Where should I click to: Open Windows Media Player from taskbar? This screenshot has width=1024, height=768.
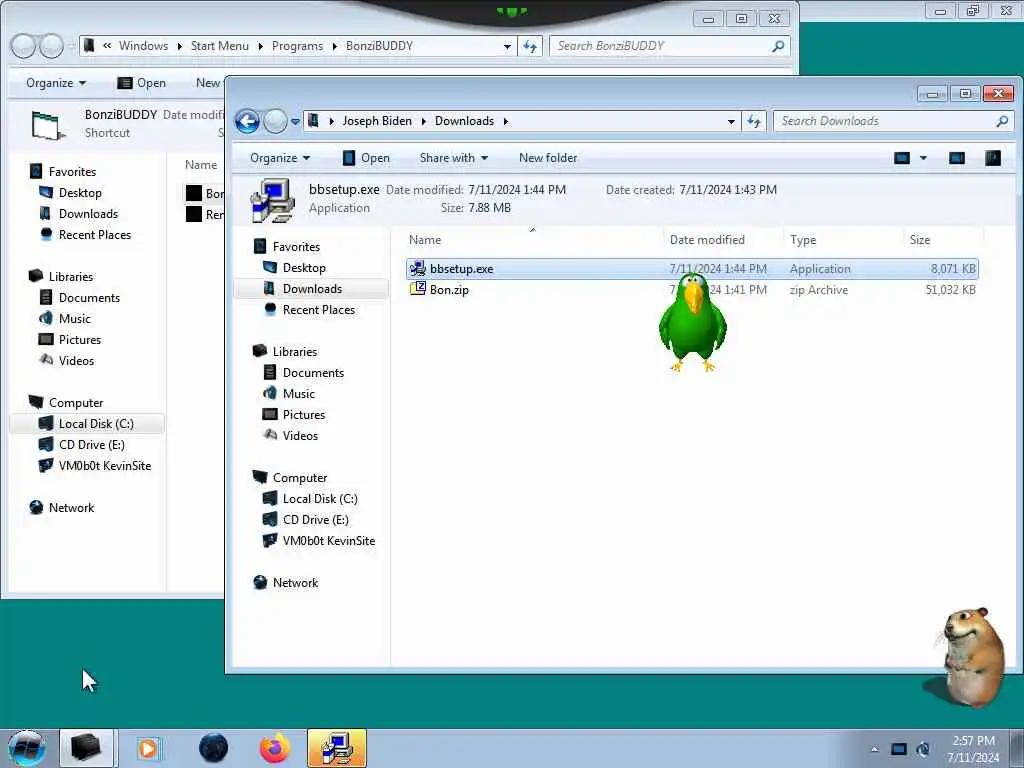coord(148,748)
